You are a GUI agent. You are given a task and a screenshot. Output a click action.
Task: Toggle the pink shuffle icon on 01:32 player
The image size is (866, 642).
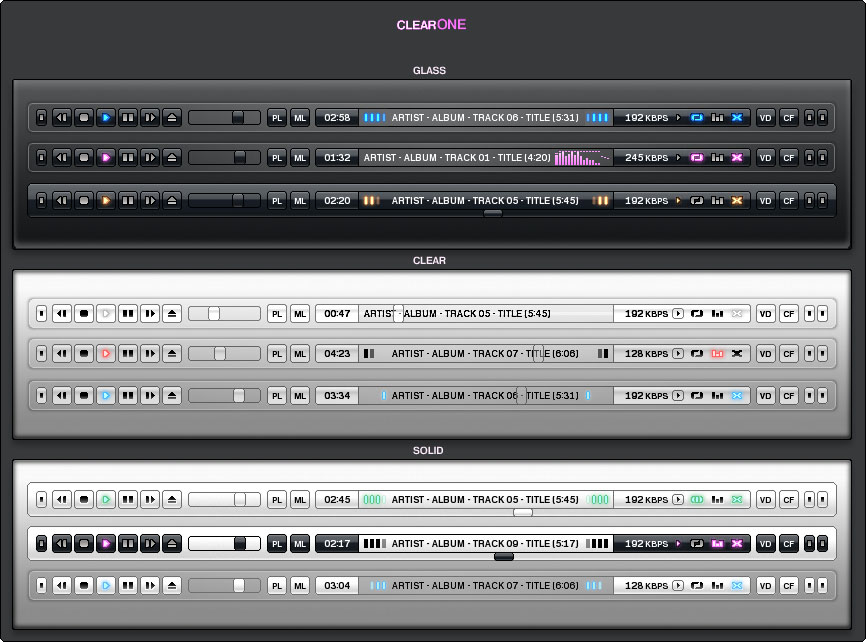[737, 158]
